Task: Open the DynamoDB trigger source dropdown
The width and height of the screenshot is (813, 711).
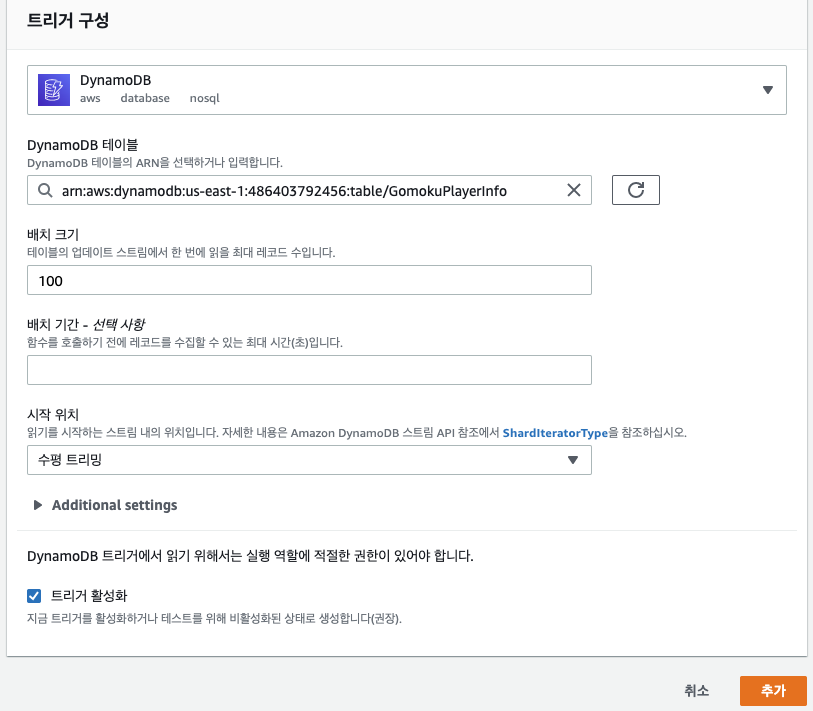Action: (x=406, y=90)
